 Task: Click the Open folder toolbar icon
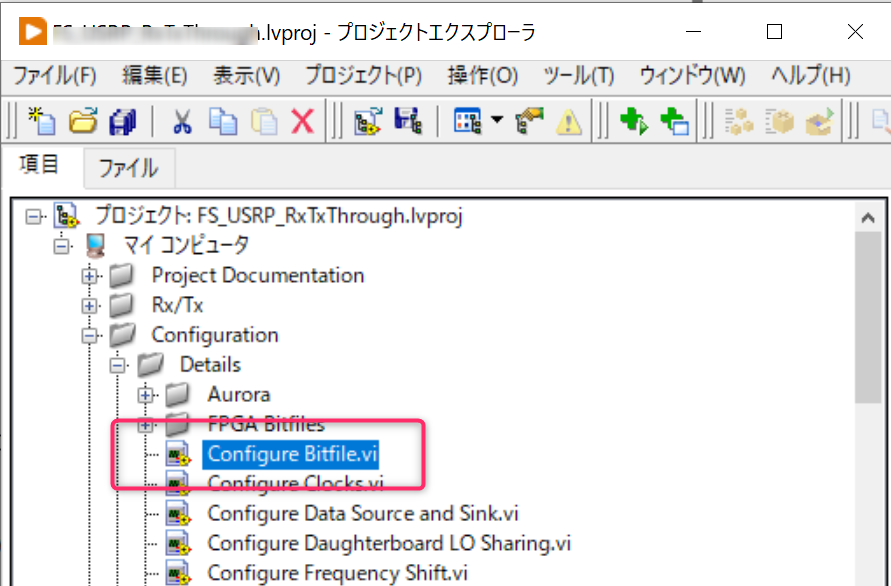click(83, 121)
